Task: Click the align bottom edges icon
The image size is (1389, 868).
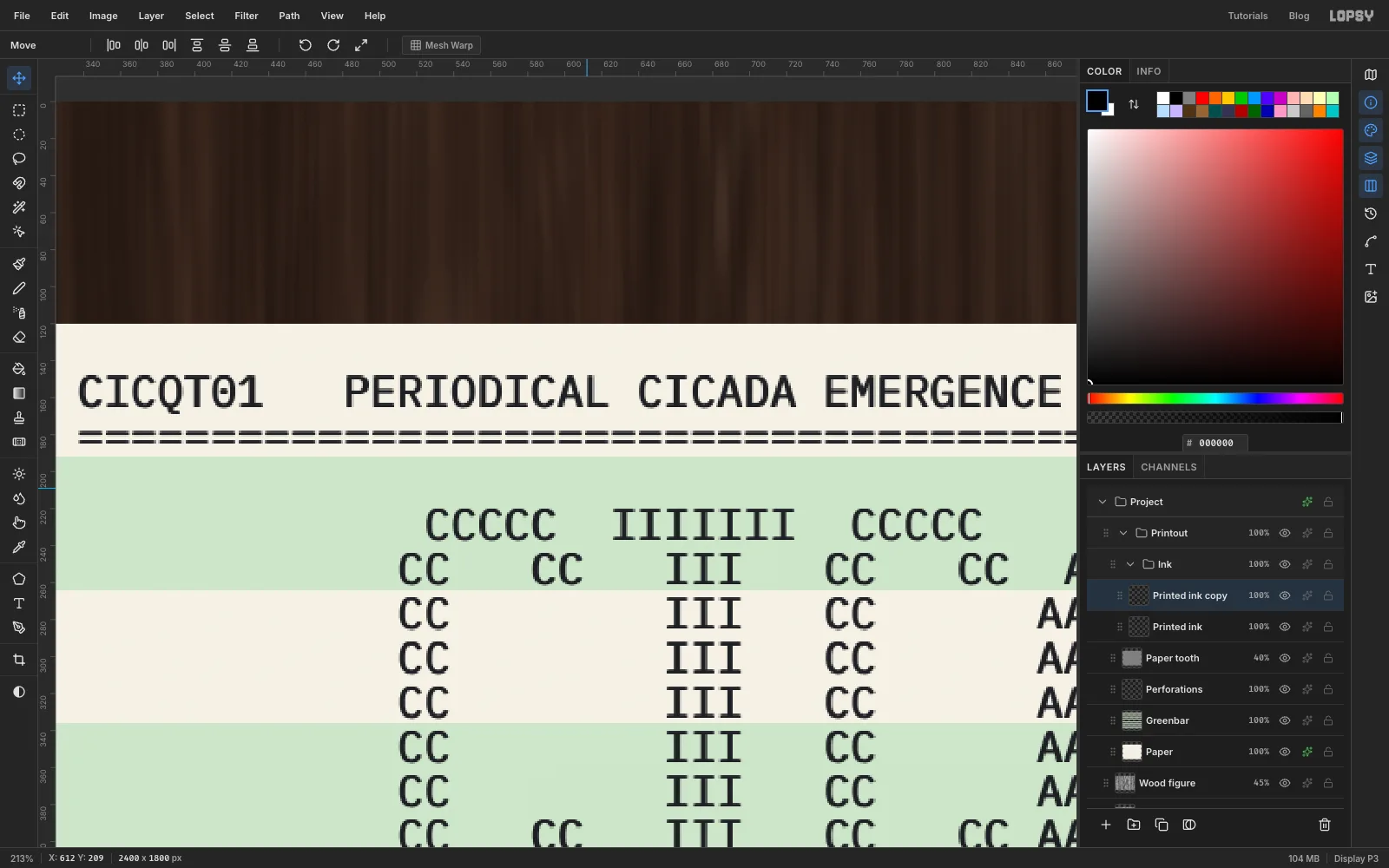Action: 253,45
